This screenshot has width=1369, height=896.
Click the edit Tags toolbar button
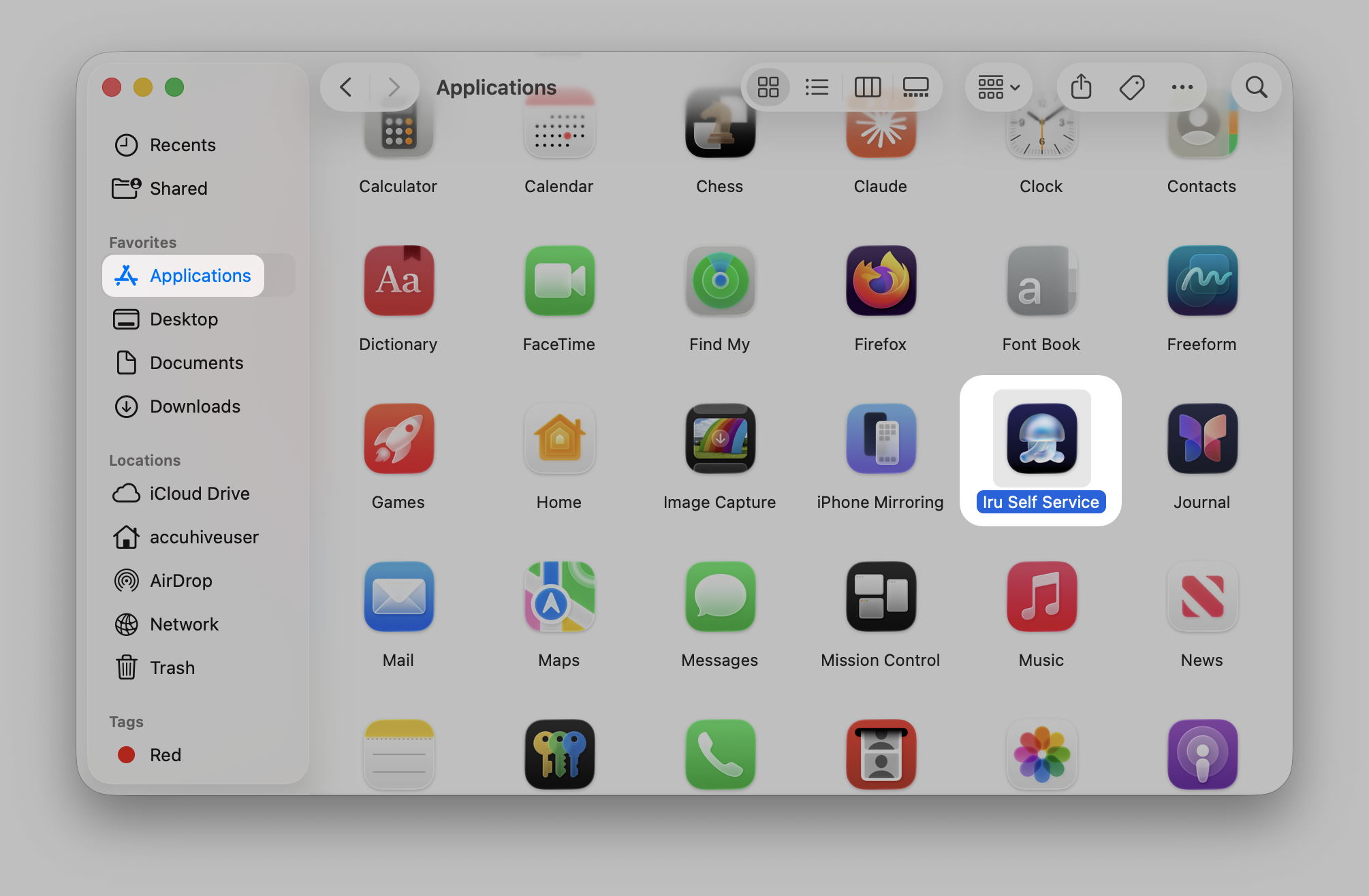point(1131,87)
